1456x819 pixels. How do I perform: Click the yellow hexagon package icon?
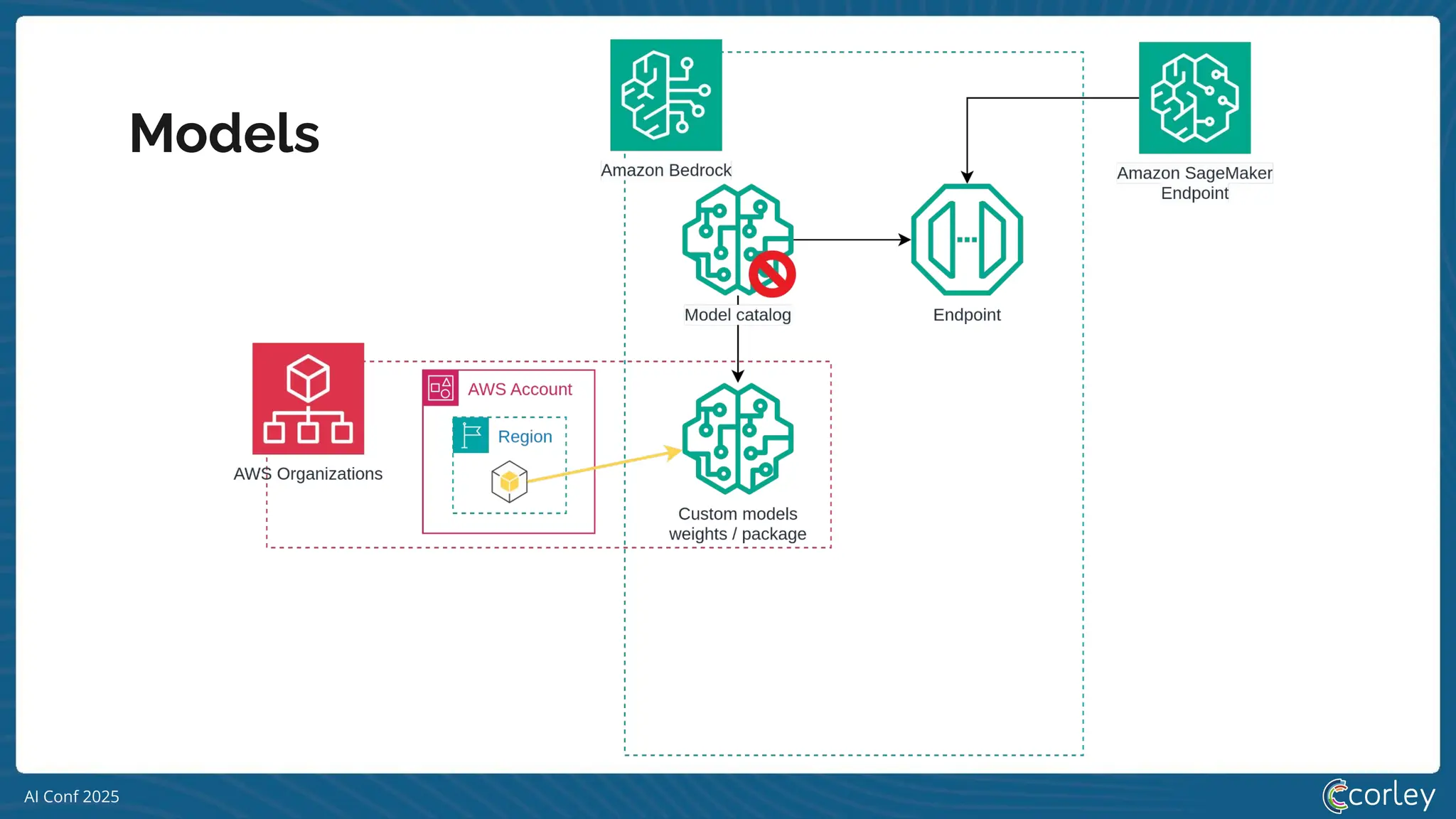[509, 482]
